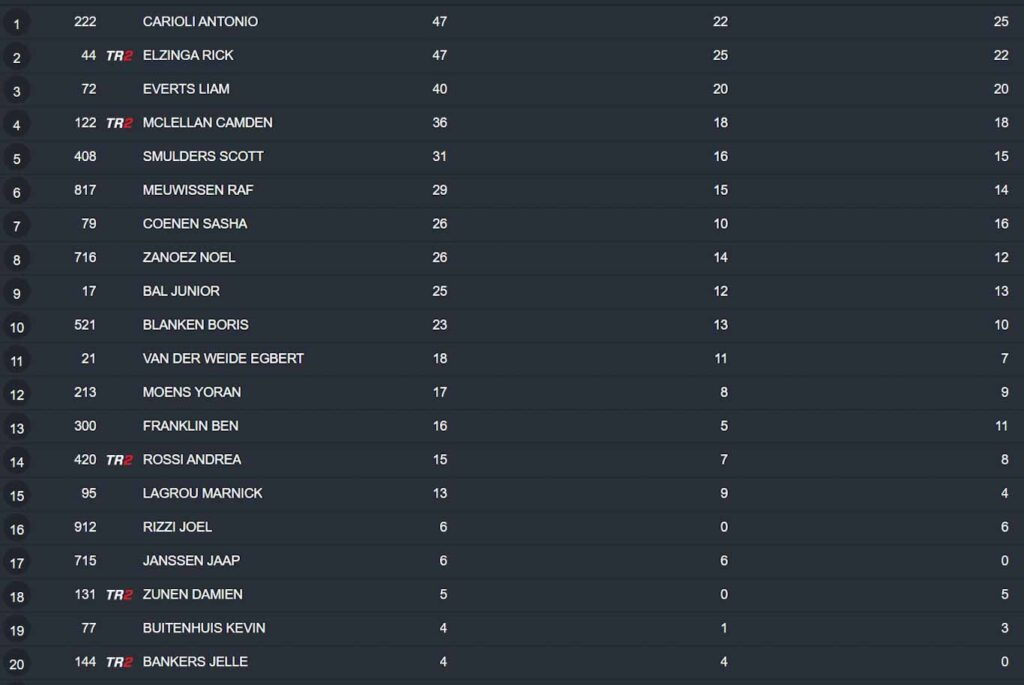Click the TR2 badge beside McLellan Camden
The width and height of the screenshot is (1024, 685).
pos(119,123)
